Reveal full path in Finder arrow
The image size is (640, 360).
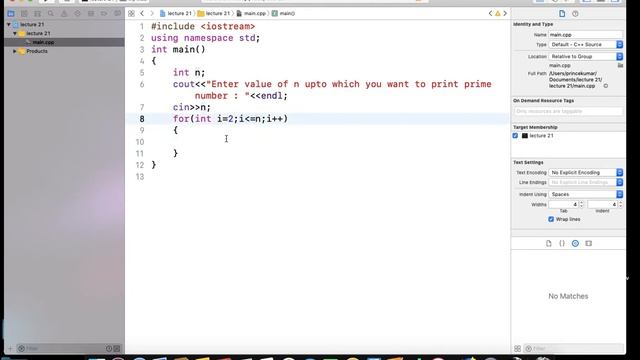[606, 86]
